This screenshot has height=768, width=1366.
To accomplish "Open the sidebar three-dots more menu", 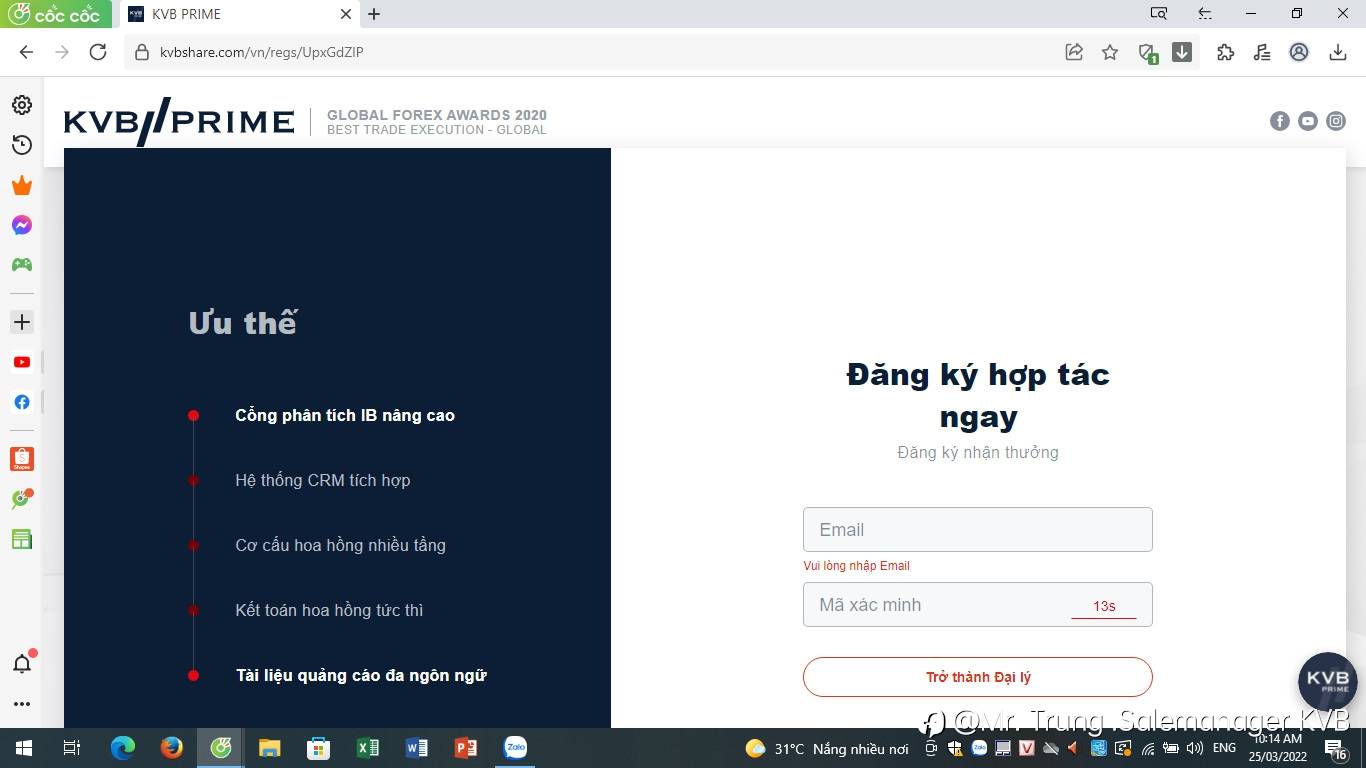I will pos(22,704).
